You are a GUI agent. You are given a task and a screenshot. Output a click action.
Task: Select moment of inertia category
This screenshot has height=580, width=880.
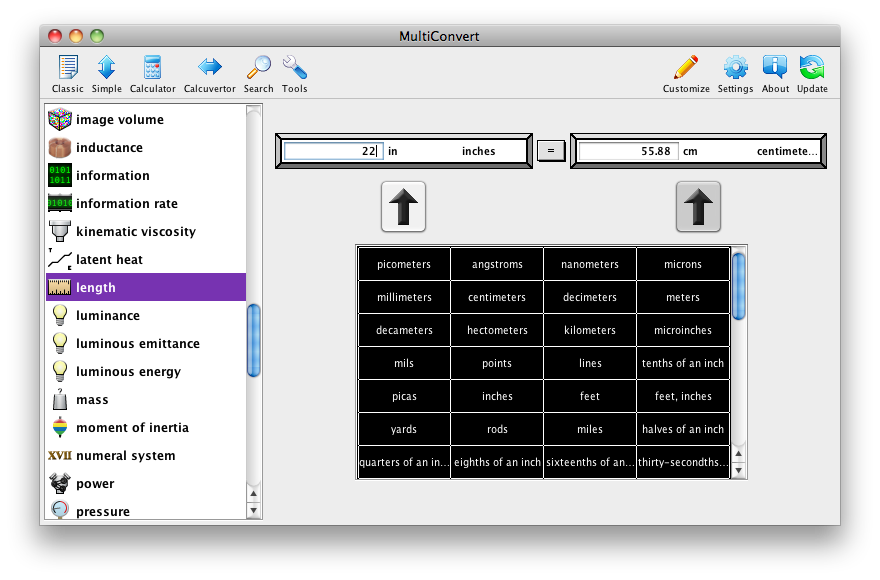pyautogui.click(x=146, y=428)
